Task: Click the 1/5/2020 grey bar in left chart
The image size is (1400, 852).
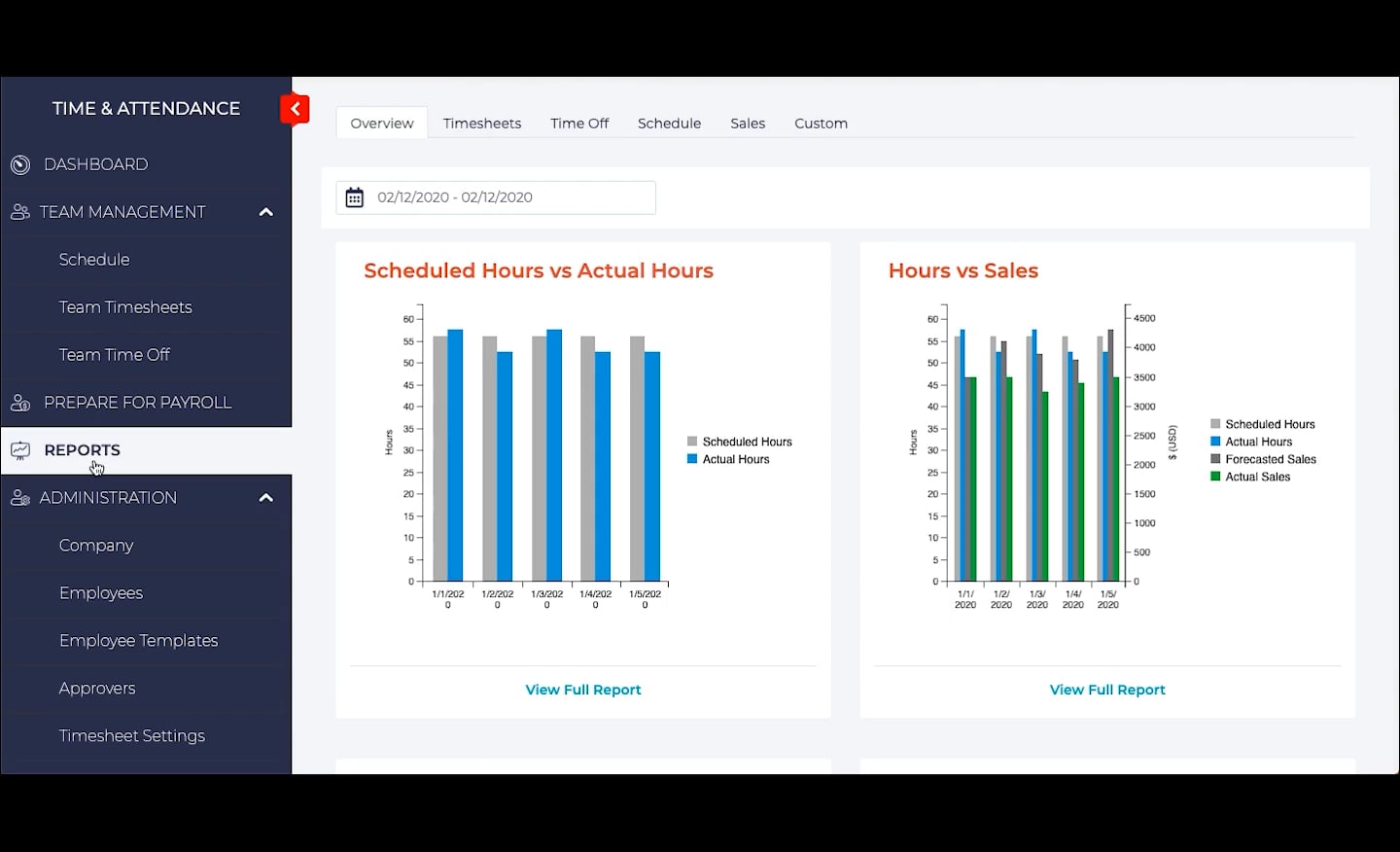Action: (637, 459)
